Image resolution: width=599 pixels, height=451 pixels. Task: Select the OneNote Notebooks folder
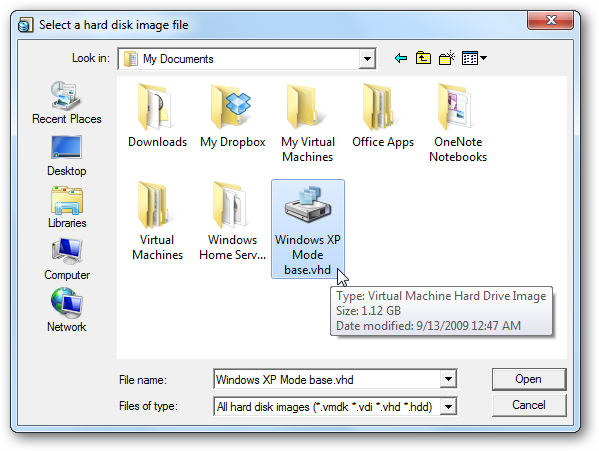[458, 123]
